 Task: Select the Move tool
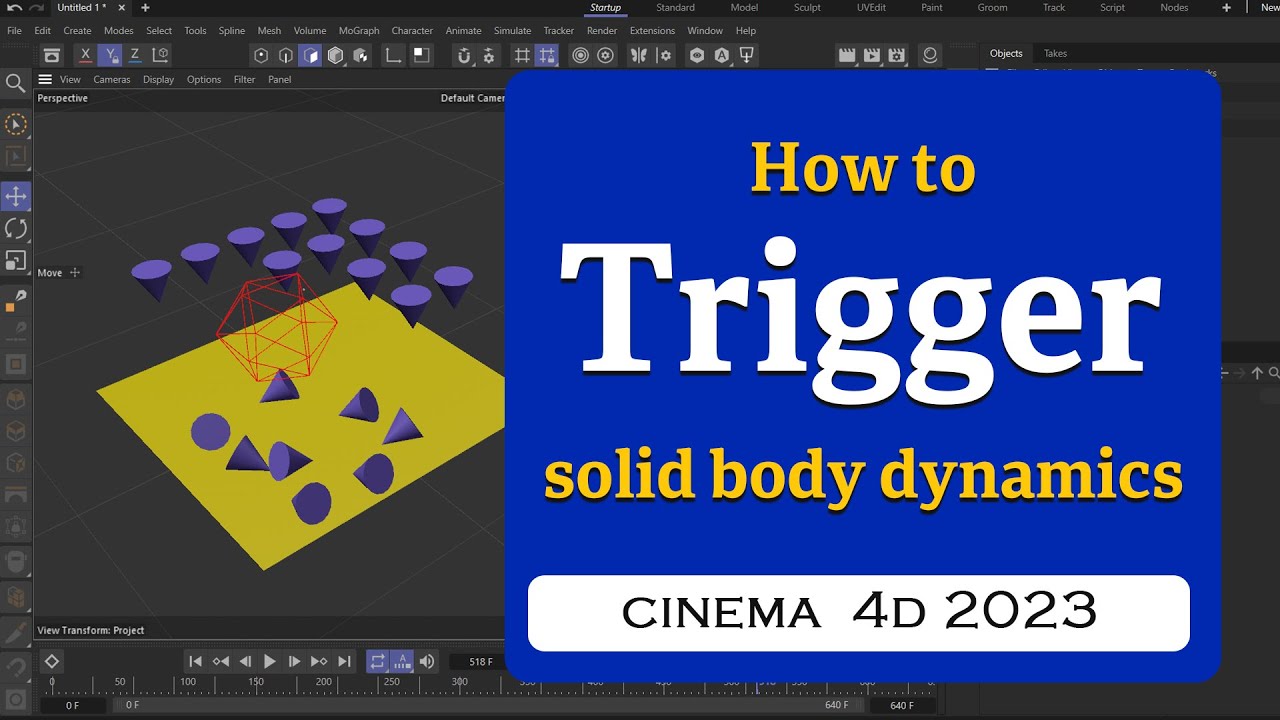tap(15, 196)
